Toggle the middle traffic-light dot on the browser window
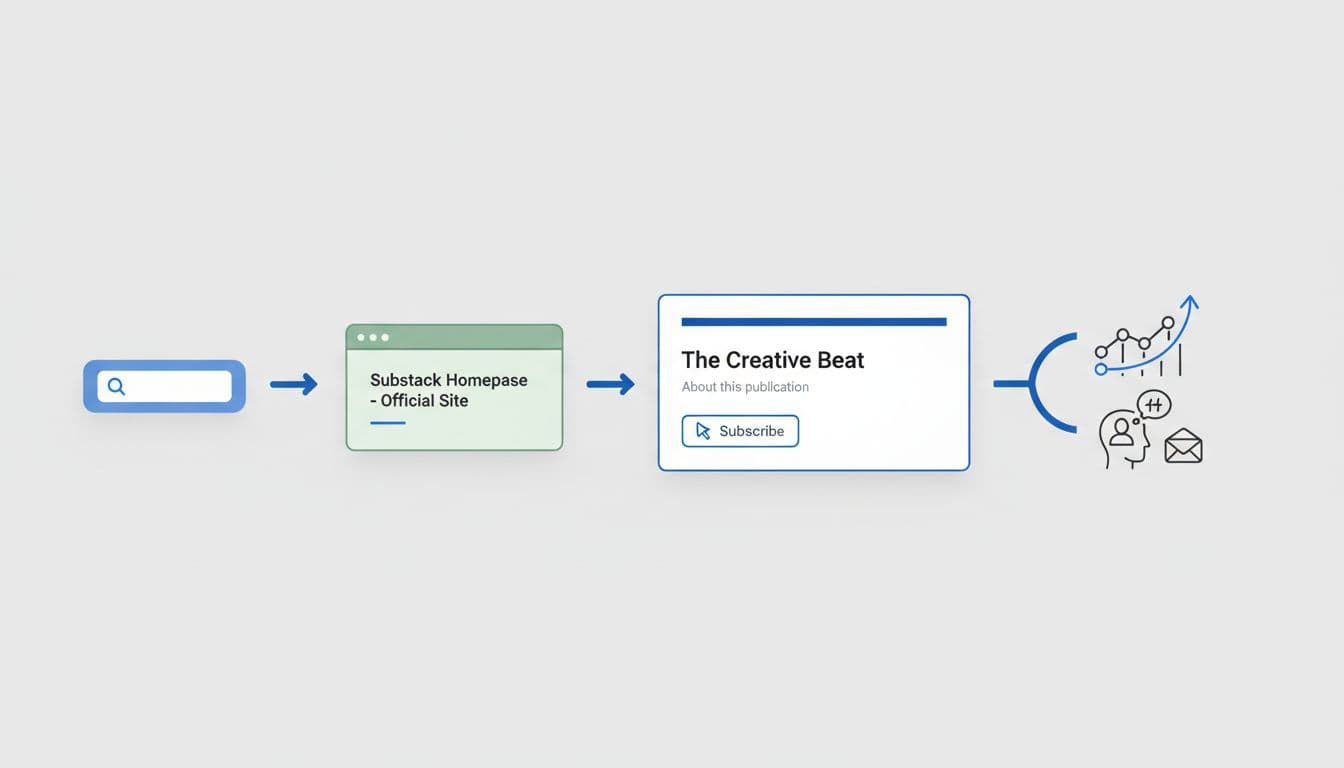The width and height of the screenshot is (1344, 768). coord(371,337)
